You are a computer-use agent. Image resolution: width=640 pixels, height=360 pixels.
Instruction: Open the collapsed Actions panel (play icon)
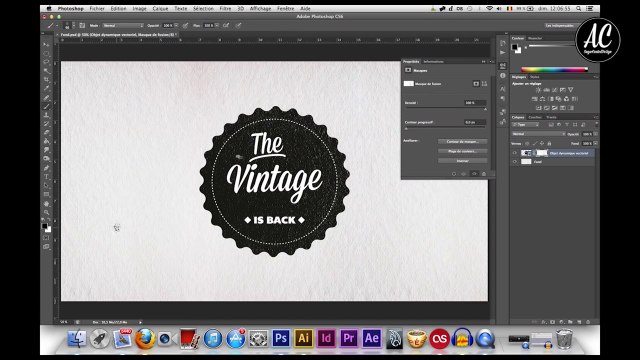[x=502, y=53]
